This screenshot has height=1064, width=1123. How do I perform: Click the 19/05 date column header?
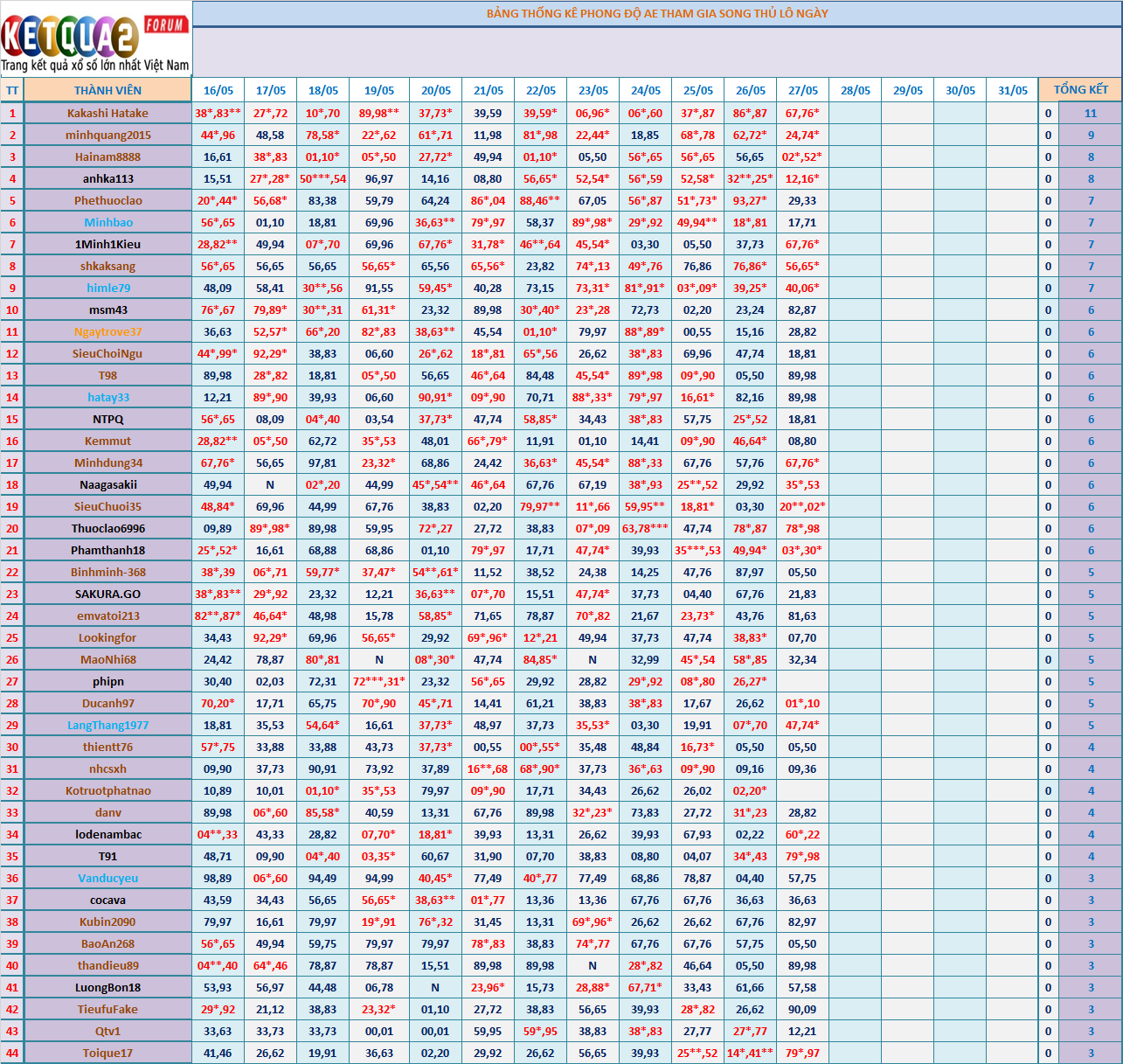pos(379,90)
